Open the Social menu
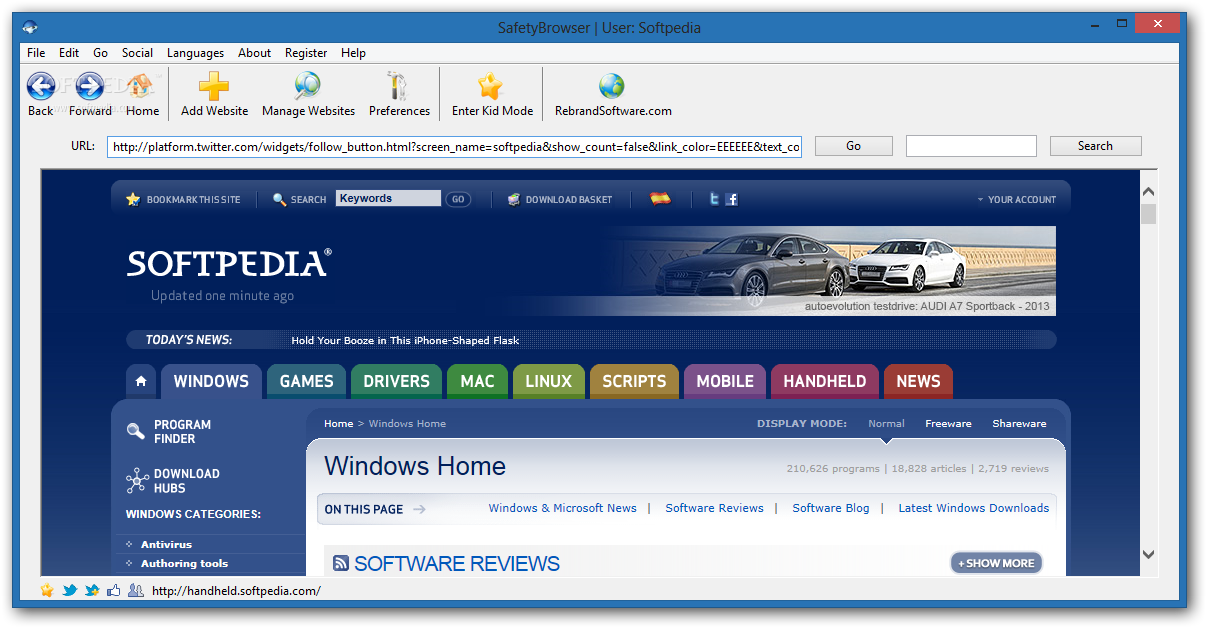 [x=138, y=53]
